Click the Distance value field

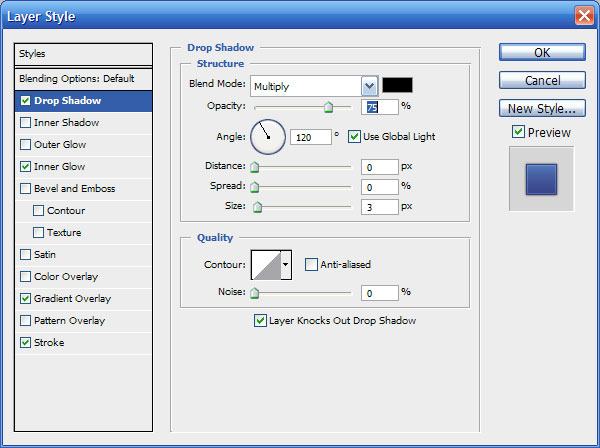click(380, 167)
